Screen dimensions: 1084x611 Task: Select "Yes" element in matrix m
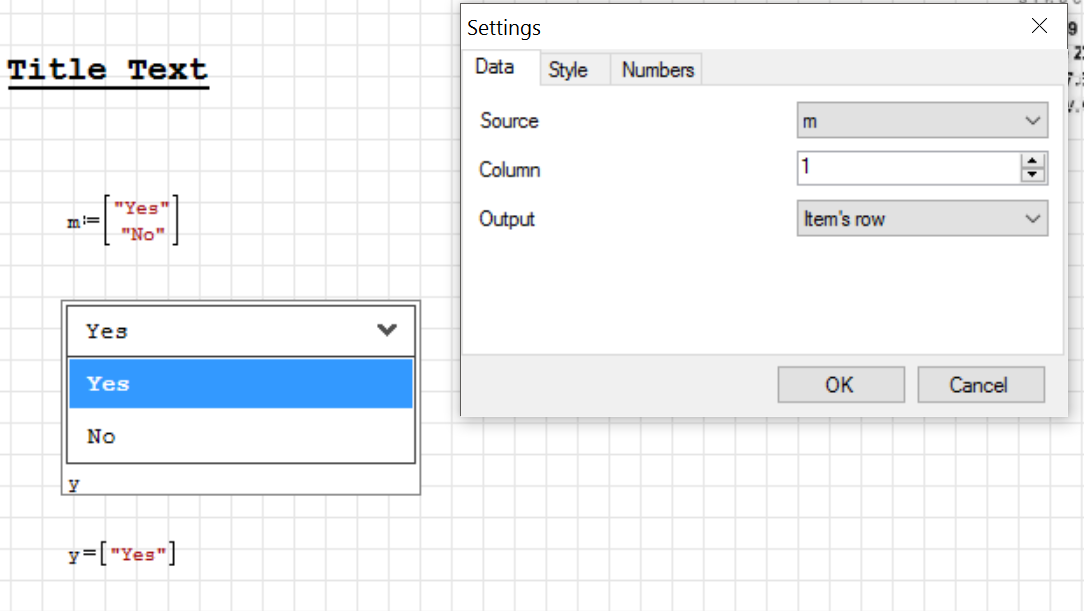[141, 209]
